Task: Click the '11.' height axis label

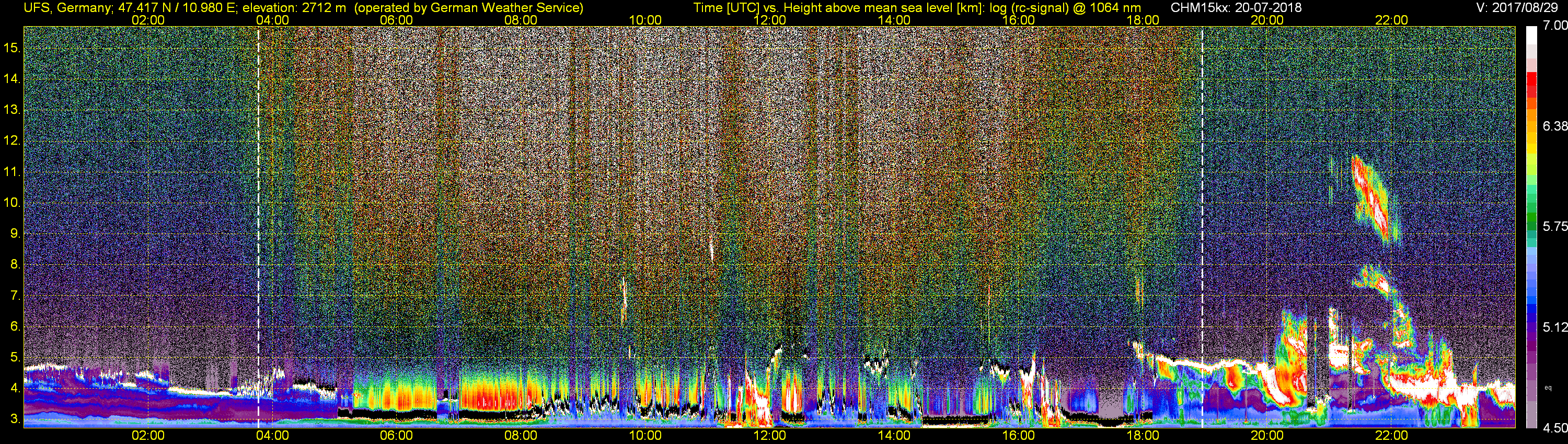Action: point(12,171)
